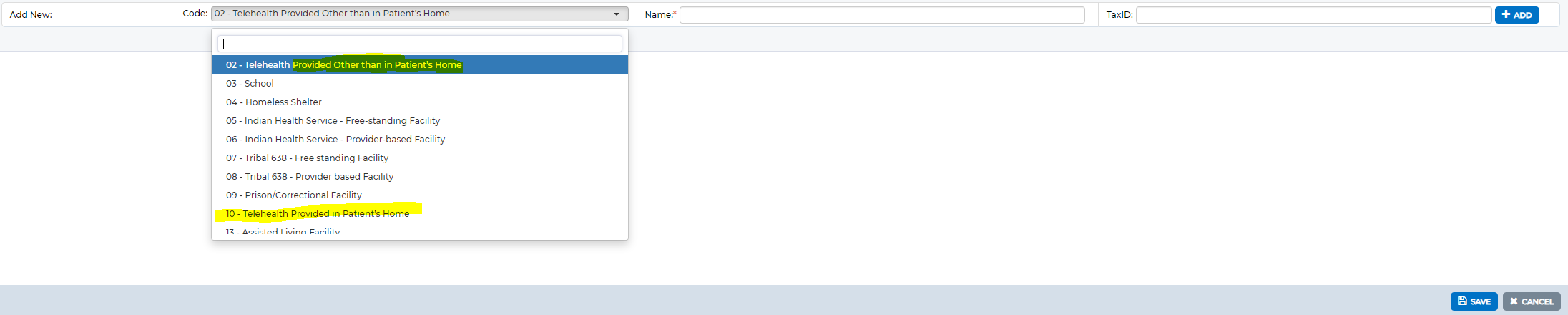The width and height of the screenshot is (1568, 315).
Task: Click the X icon on CANCEL
Action: coord(1514,301)
